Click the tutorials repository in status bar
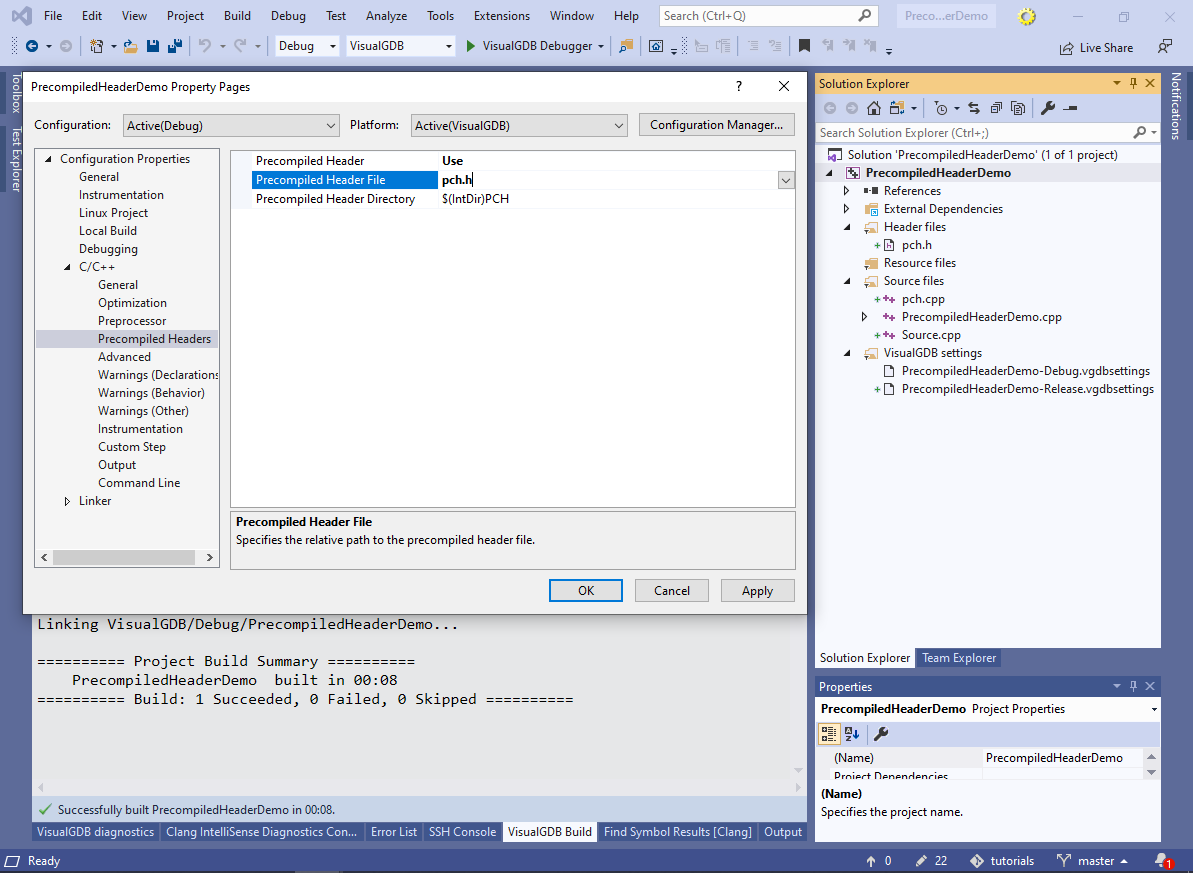 pyautogui.click(x=1003, y=861)
